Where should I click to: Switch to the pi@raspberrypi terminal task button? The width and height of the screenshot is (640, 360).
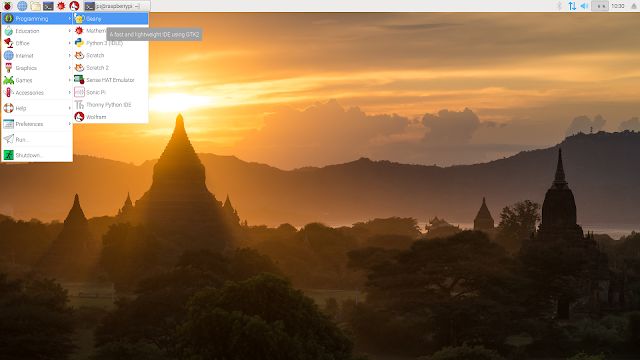117,6
